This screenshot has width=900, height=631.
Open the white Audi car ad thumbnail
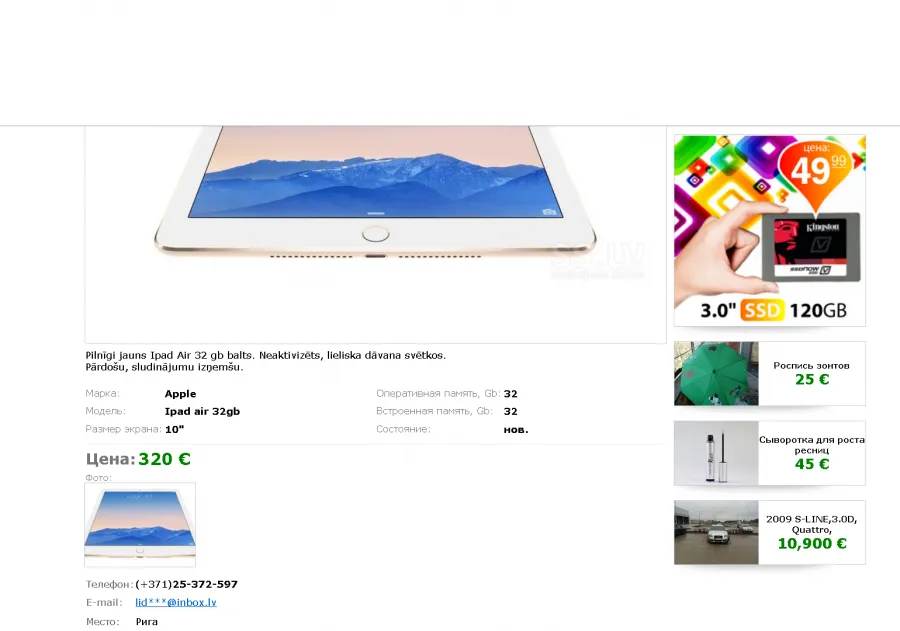[716, 532]
